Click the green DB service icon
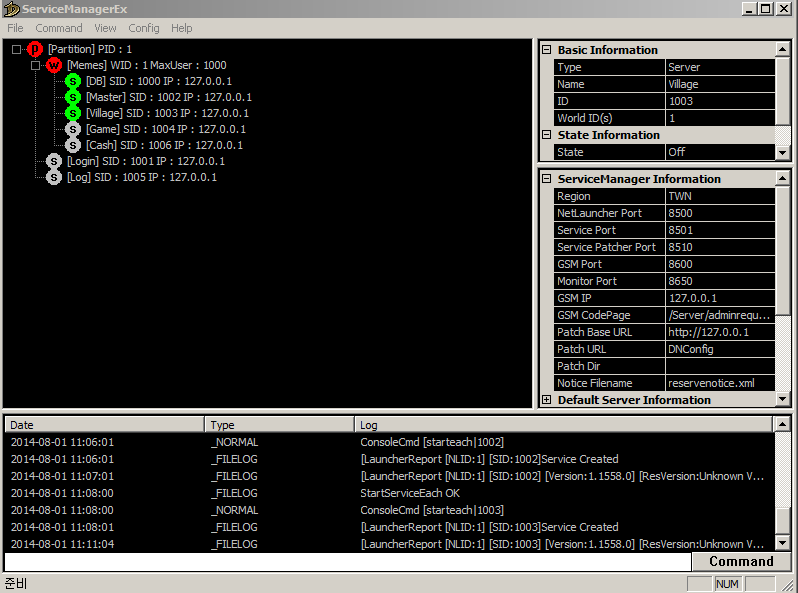The height and width of the screenshot is (593, 798). [73, 81]
